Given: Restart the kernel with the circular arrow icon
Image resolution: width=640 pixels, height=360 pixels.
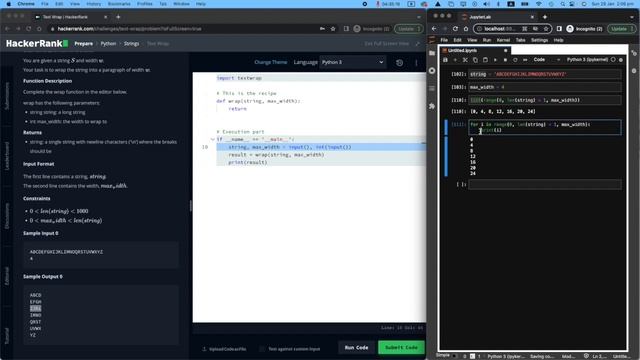Looking at the screenshot, I should [515, 60].
